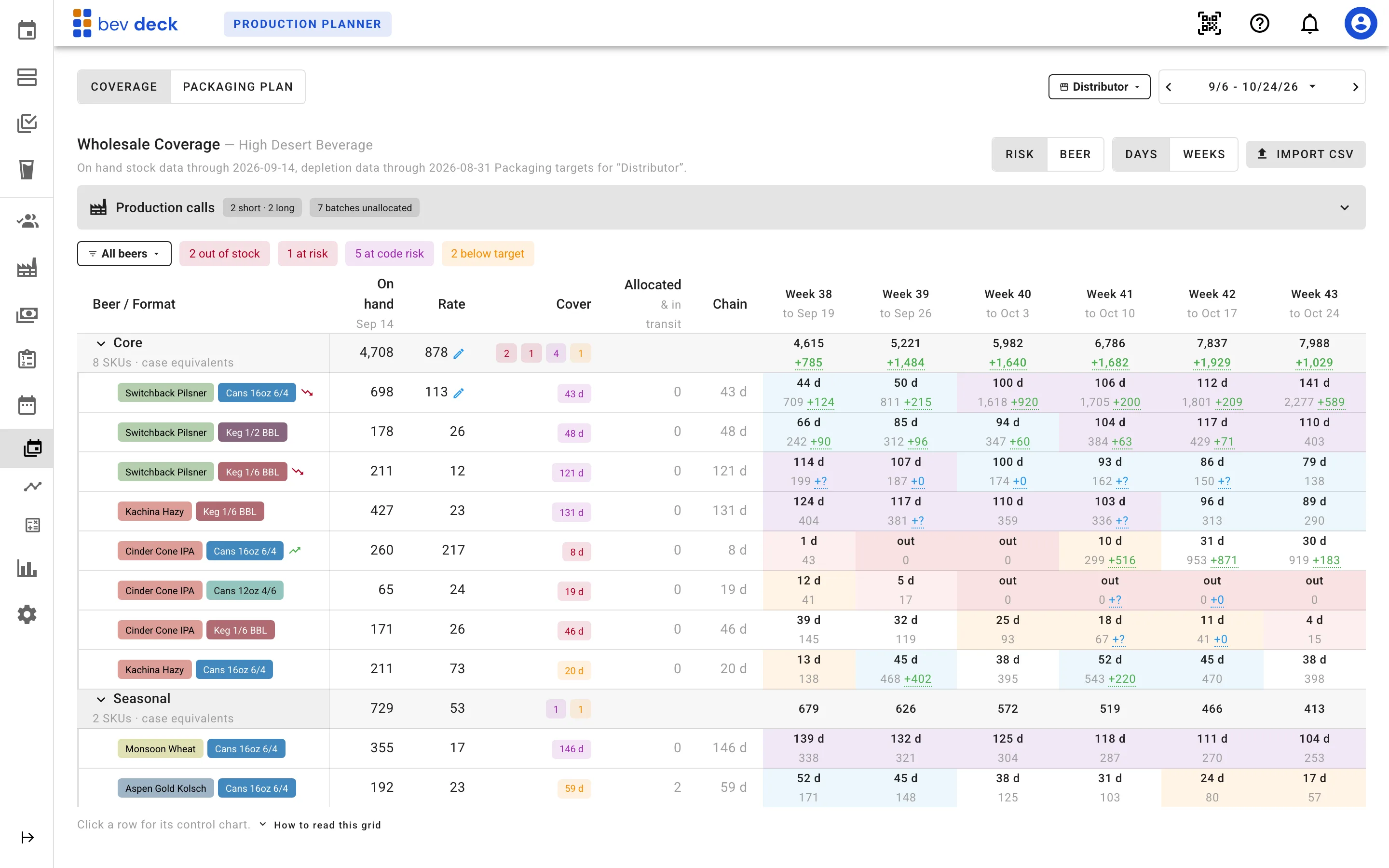Select the PACKAGING PLAN tab

238,87
